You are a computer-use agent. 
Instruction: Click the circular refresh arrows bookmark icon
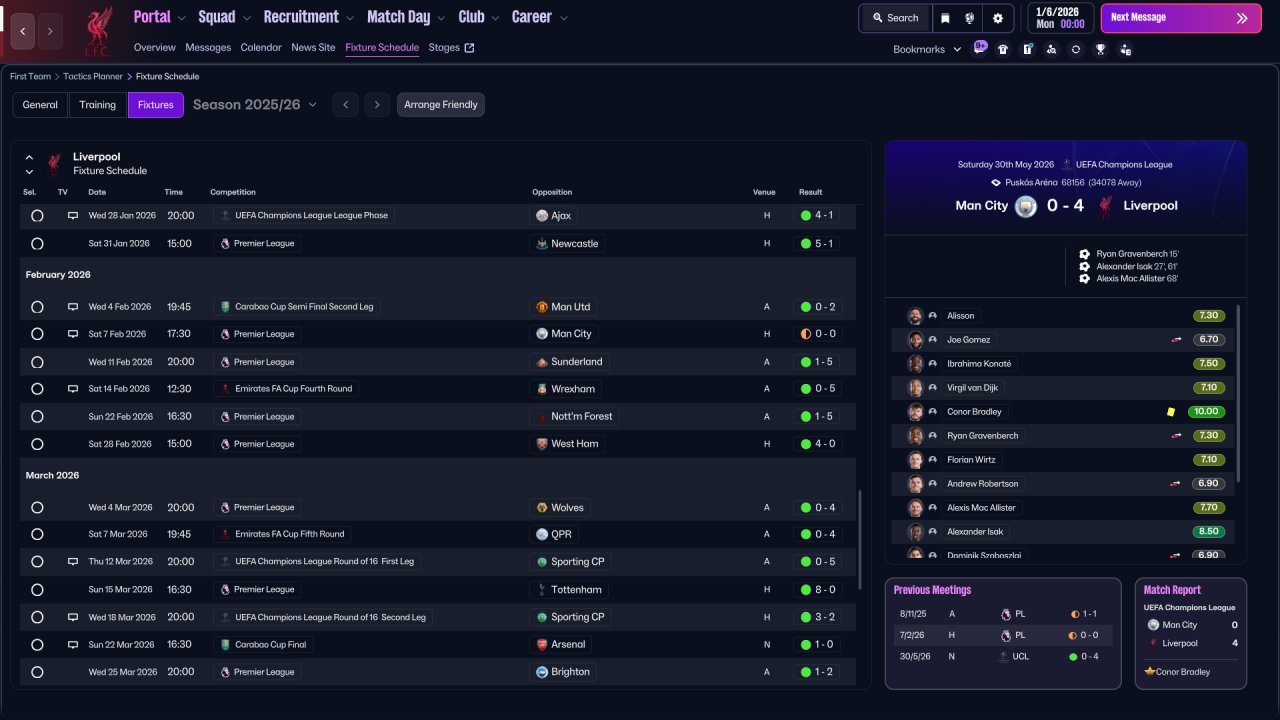(x=1075, y=49)
